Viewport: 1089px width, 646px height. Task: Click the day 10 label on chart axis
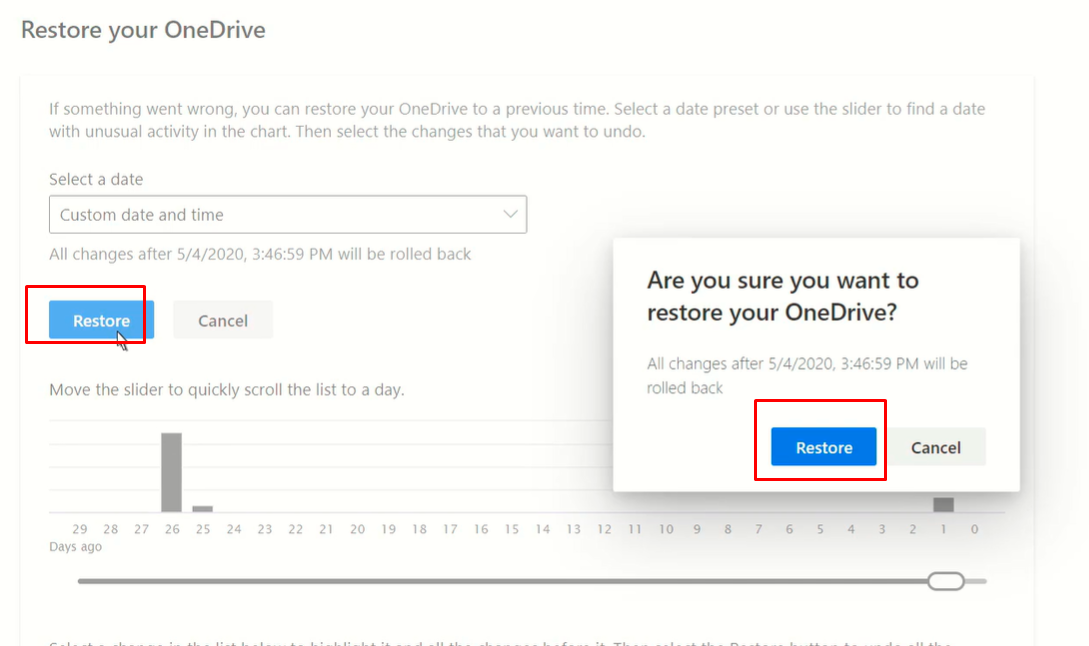click(x=666, y=529)
